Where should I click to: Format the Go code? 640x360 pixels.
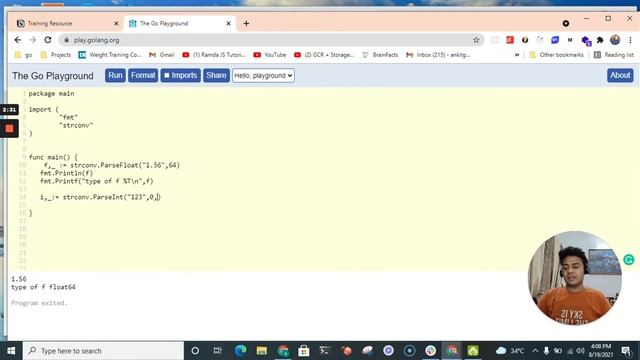pyautogui.click(x=143, y=76)
